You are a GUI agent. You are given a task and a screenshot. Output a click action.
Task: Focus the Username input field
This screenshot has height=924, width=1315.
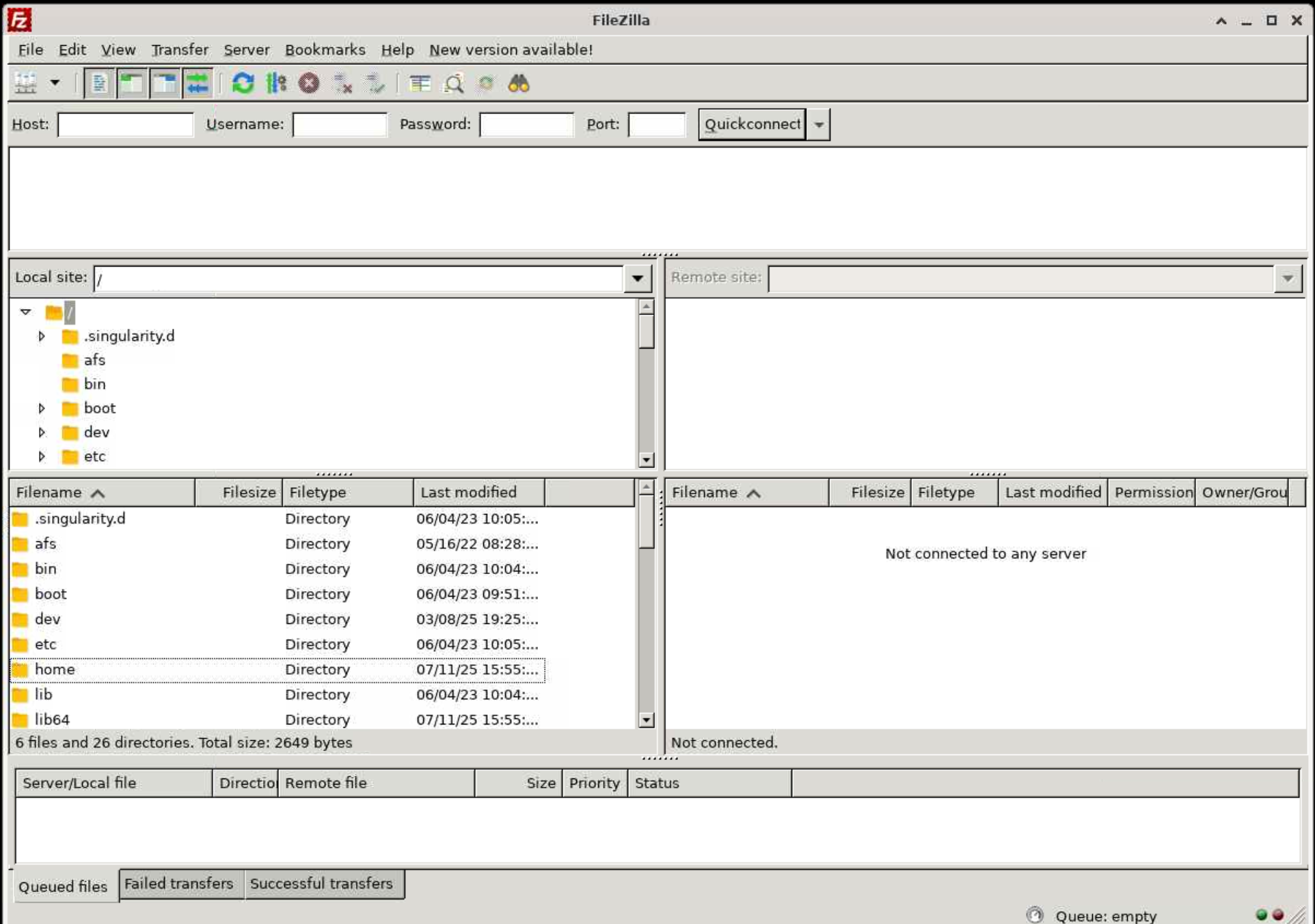click(340, 124)
